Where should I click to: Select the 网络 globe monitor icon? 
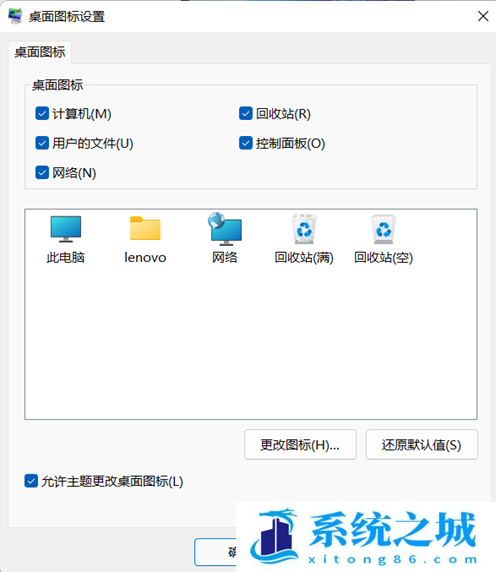(225, 229)
